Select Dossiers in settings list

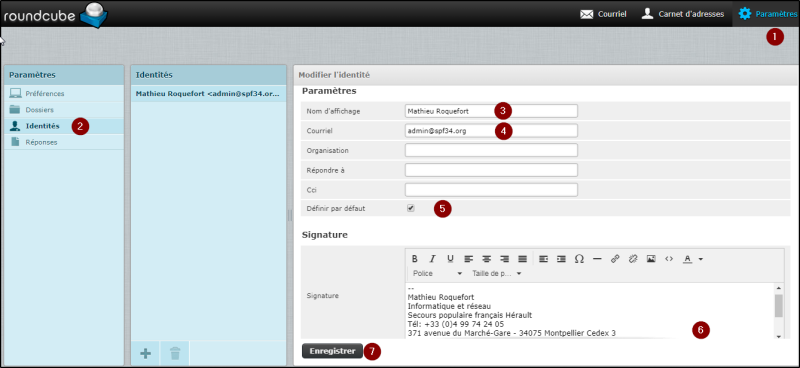tap(64, 110)
